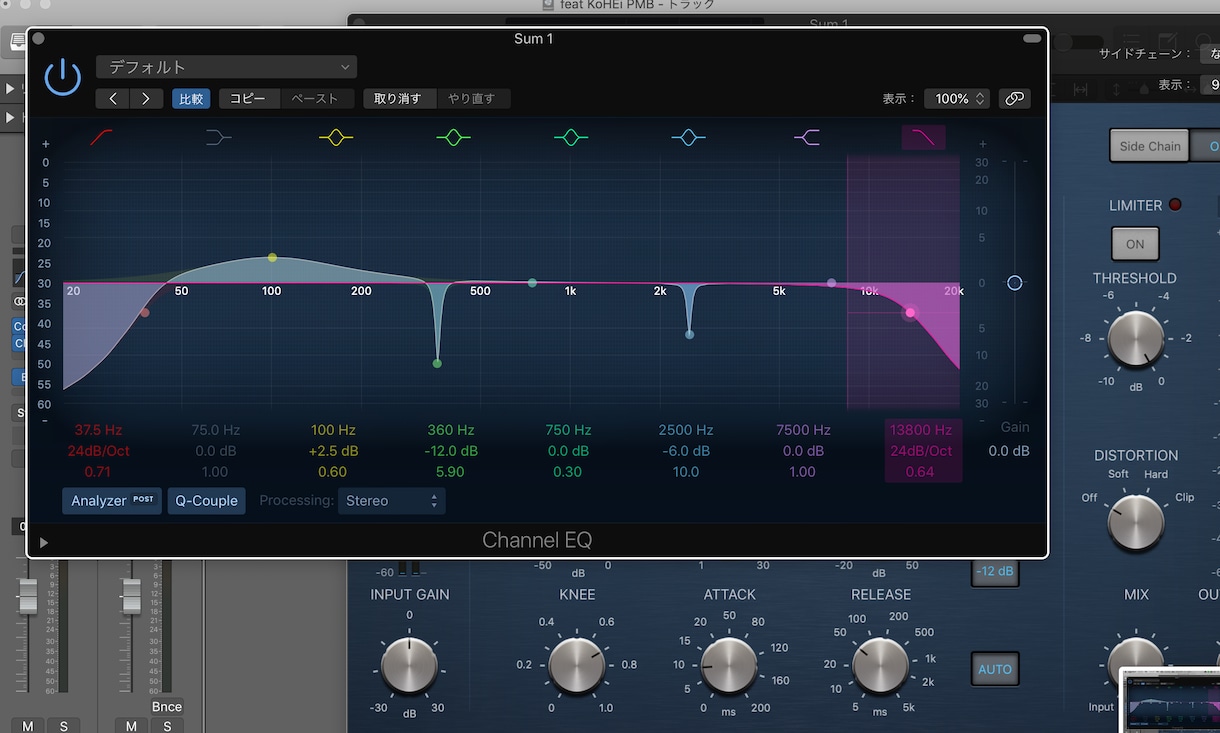Click the Bnce track label in mixer
The width and height of the screenshot is (1220, 733).
coord(167,707)
